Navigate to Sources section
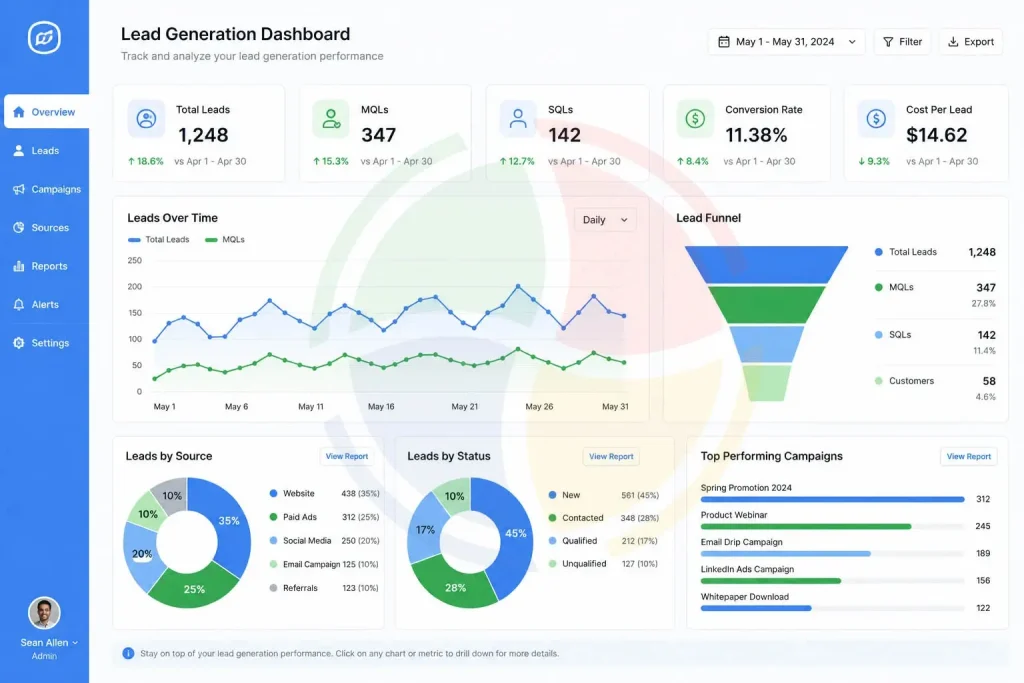Image resolution: width=1024 pixels, height=683 pixels. pos(44,227)
